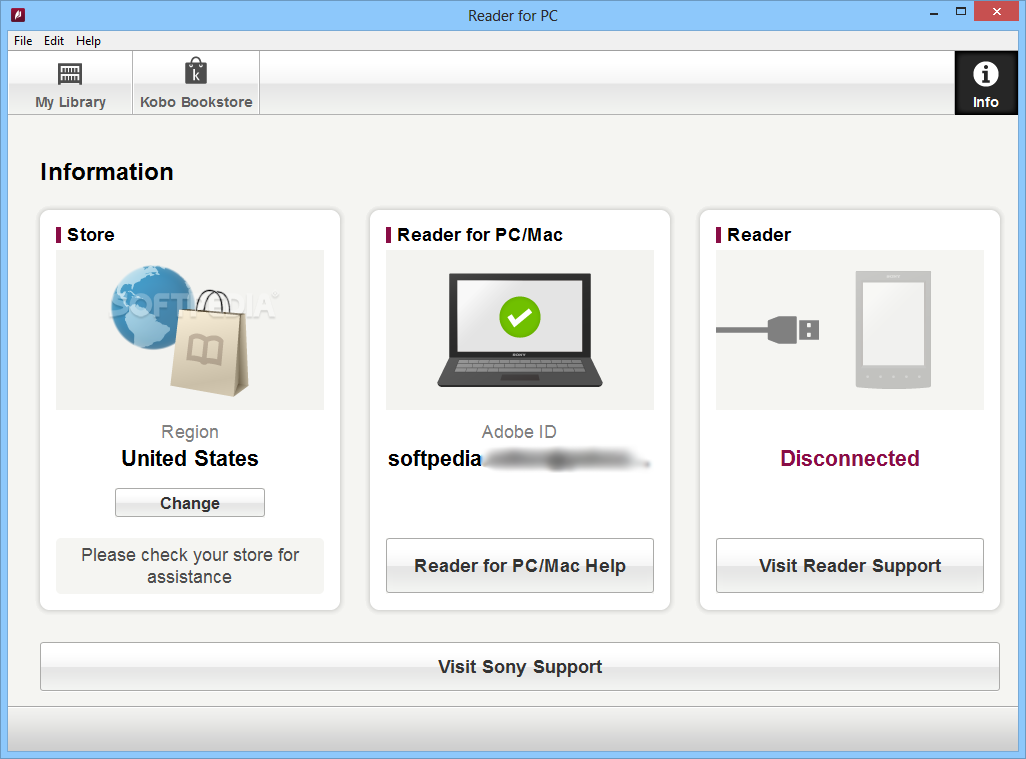Click the laptop with green checkmark image

tap(520, 330)
